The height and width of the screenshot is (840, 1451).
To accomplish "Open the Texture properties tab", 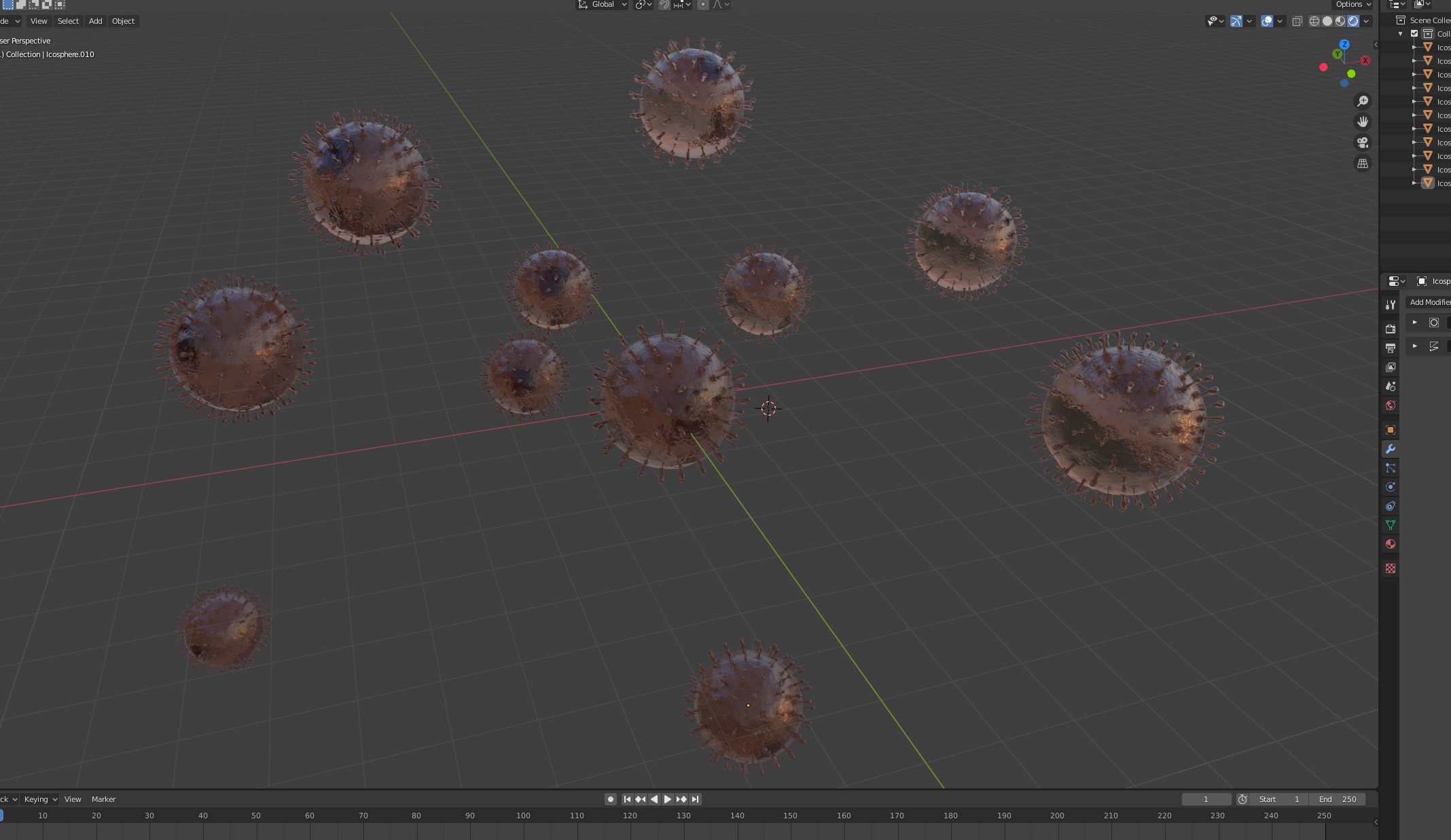I will coord(1391,568).
